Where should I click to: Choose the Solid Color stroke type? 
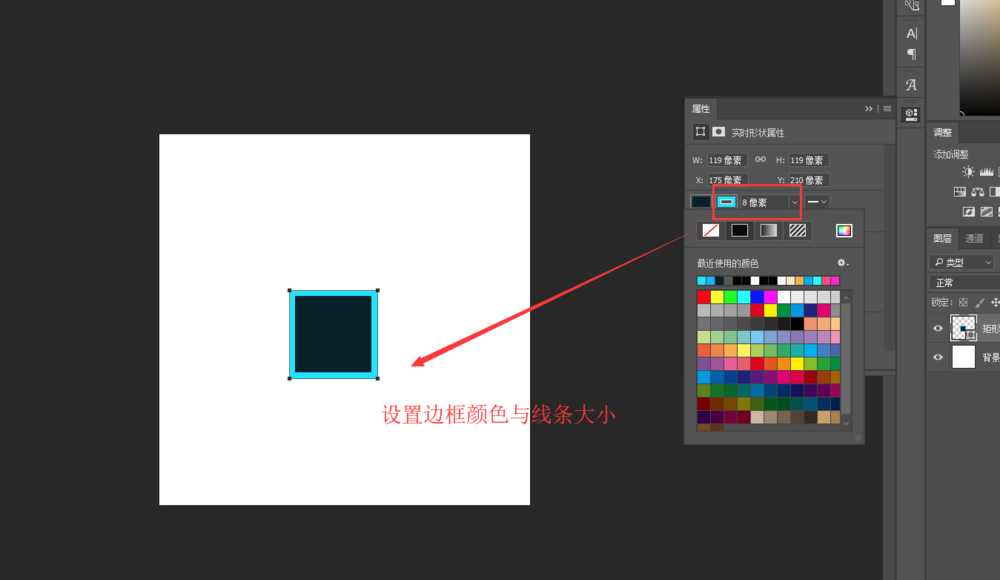[739, 230]
